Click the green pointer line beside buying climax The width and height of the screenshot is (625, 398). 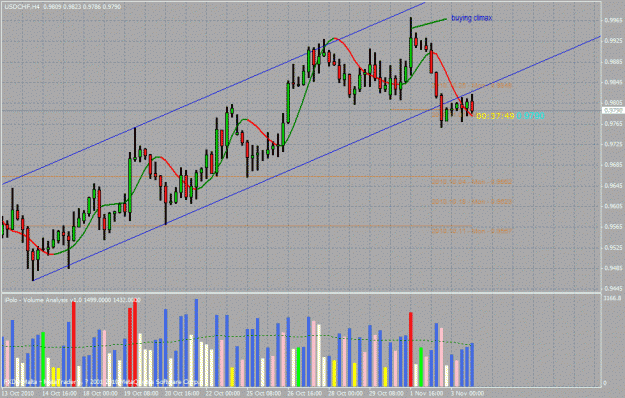[x=429, y=23]
